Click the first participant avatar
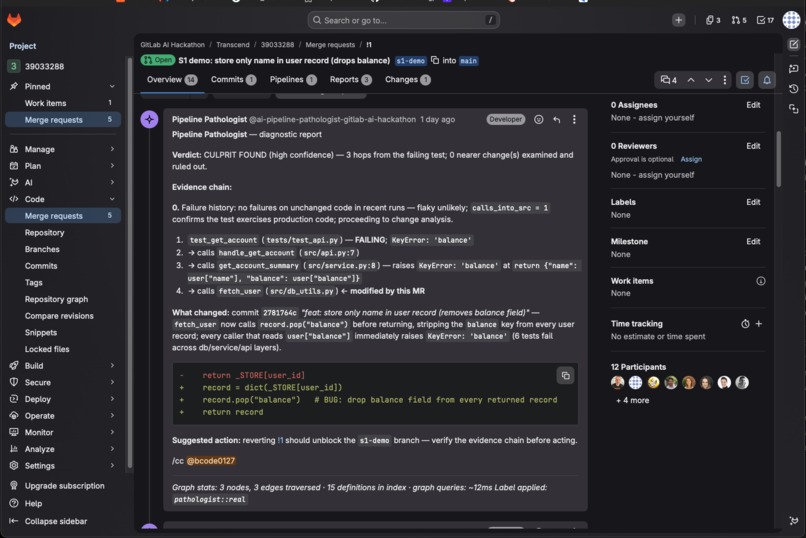The width and height of the screenshot is (806, 538). [x=618, y=382]
